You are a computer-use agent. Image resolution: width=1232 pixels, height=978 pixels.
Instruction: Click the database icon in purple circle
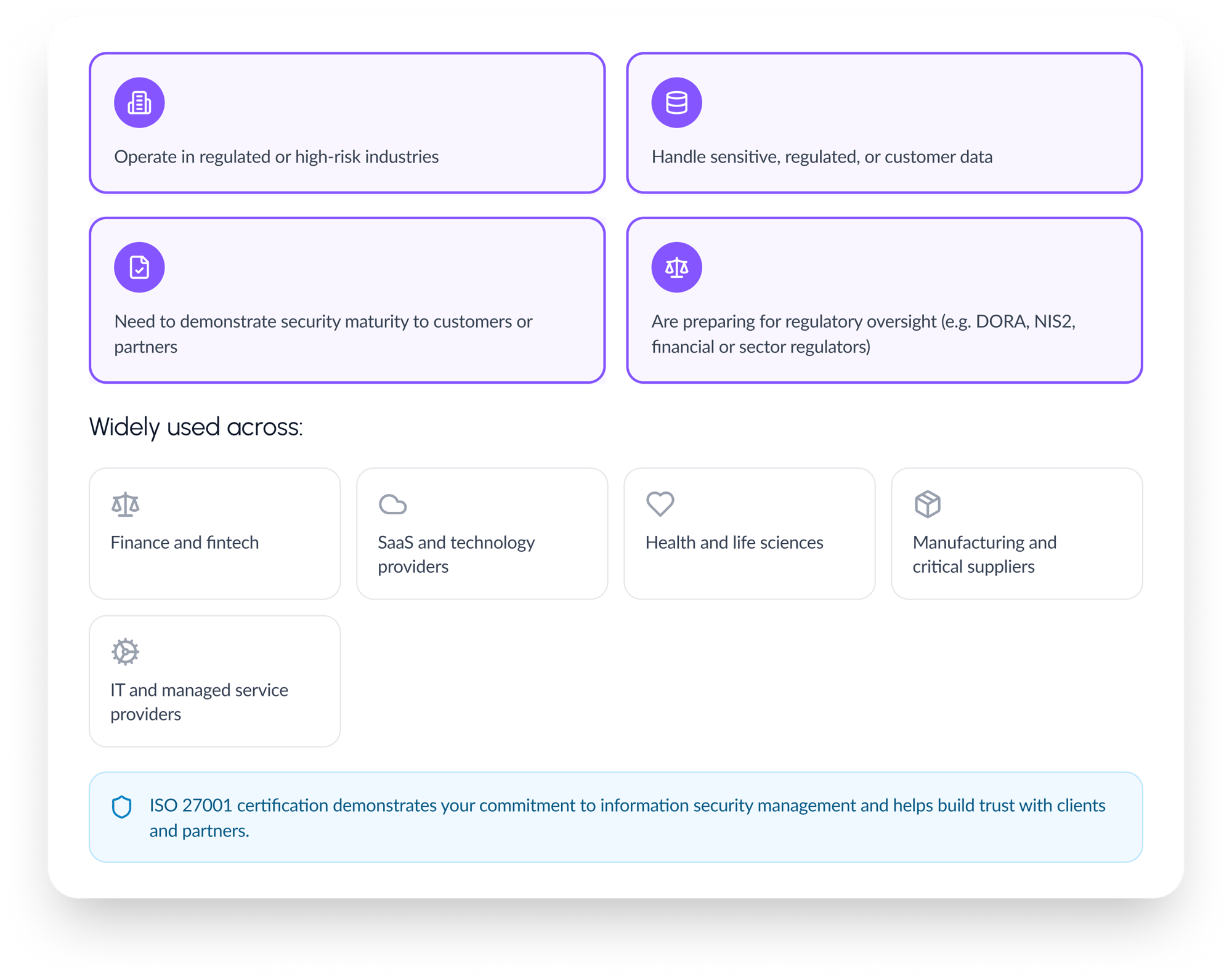(676, 103)
